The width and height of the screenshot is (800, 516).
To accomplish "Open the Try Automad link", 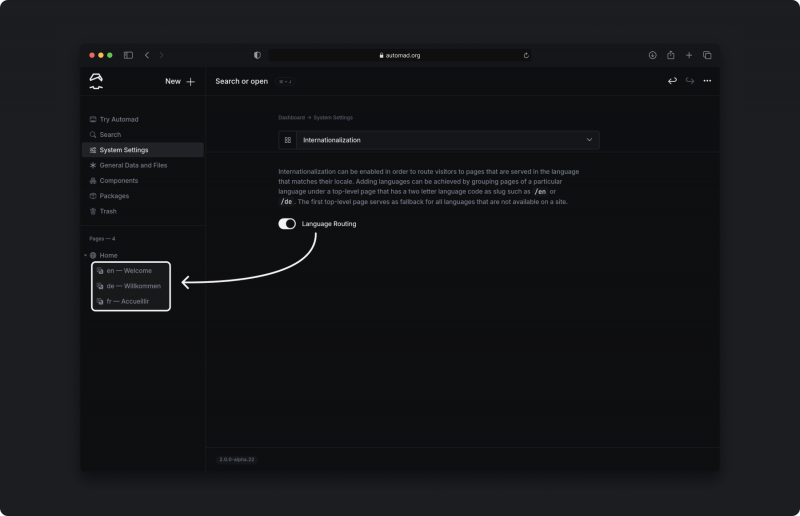I will (119, 119).
